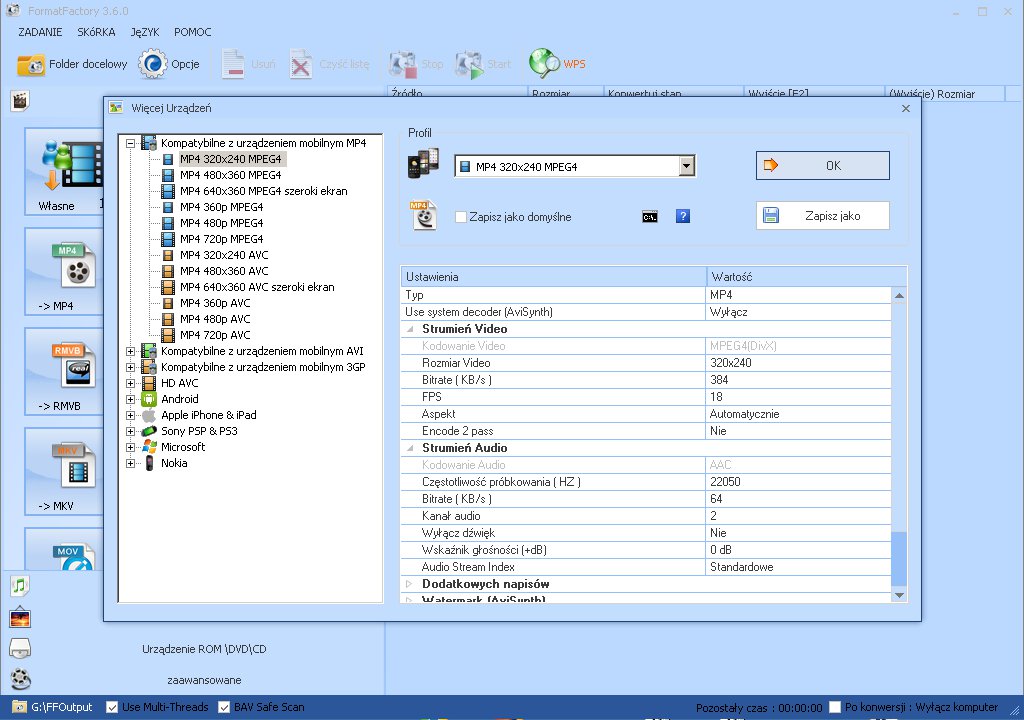Screen dimensions: 1024x720
Task: Expand Kompatybilne z urządzeniem mobilnym AVI node
Action: [x=131, y=352]
